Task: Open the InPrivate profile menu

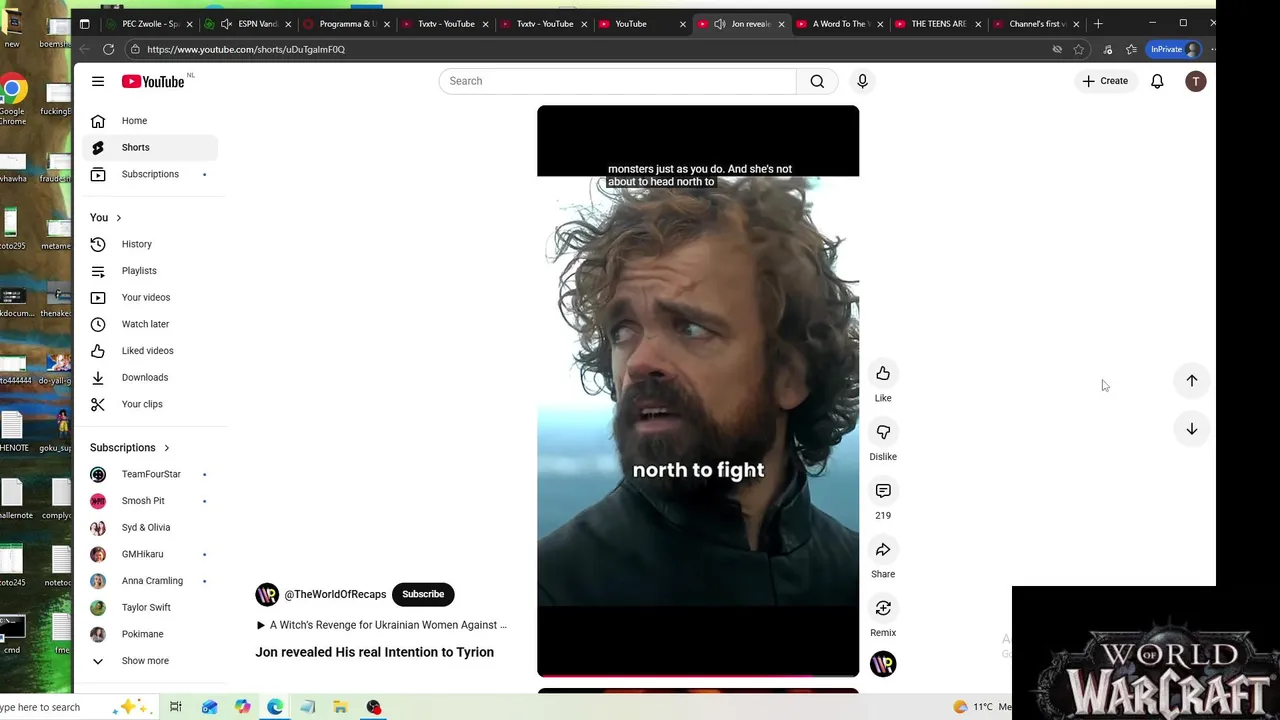Action: point(1174,49)
